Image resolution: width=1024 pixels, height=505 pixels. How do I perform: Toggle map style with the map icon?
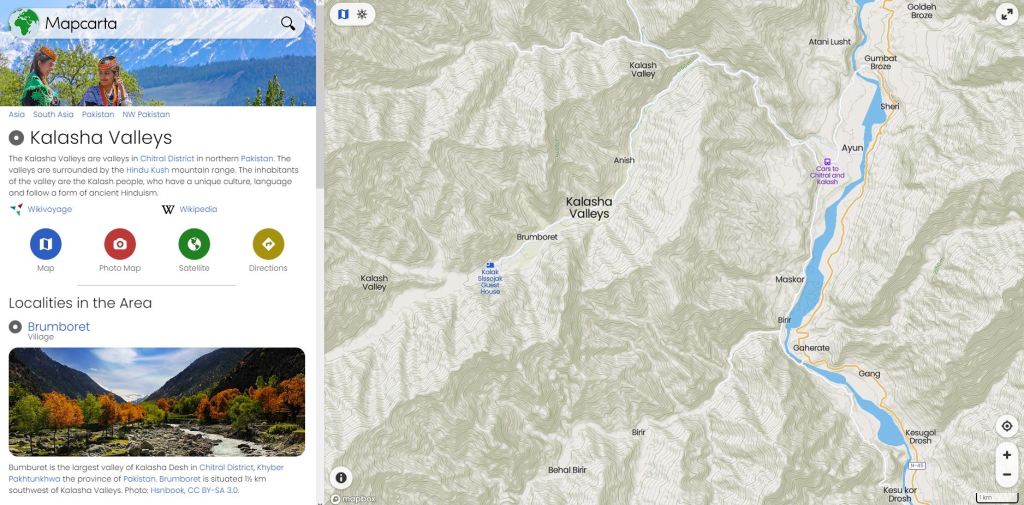[344, 14]
